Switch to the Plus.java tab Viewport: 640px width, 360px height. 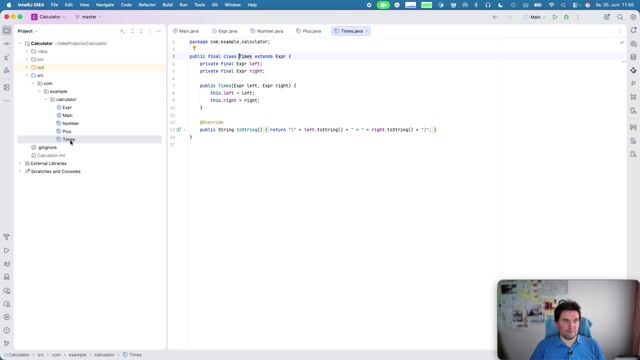(x=309, y=31)
